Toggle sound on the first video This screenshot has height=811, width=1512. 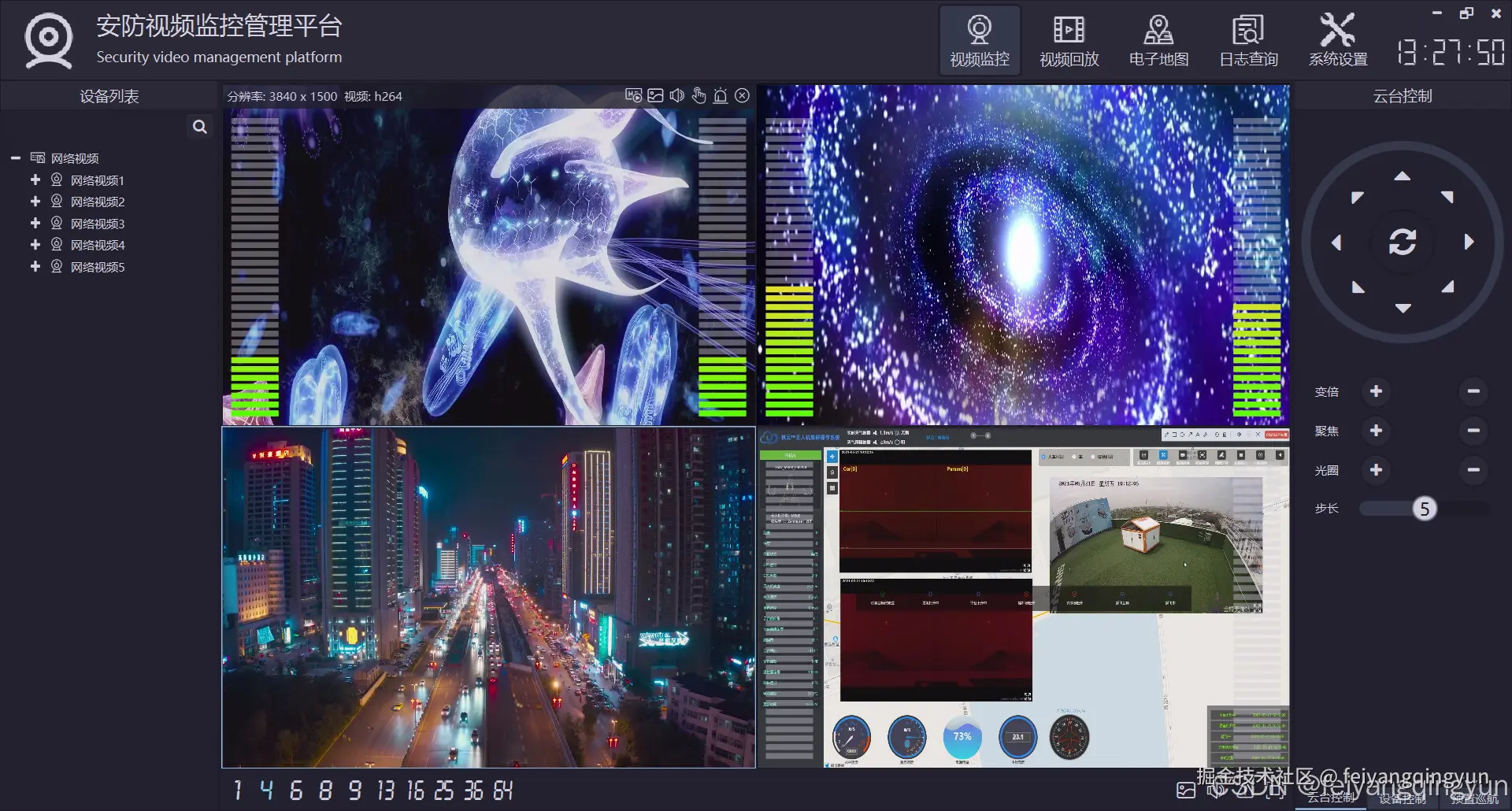coord(676,95)
